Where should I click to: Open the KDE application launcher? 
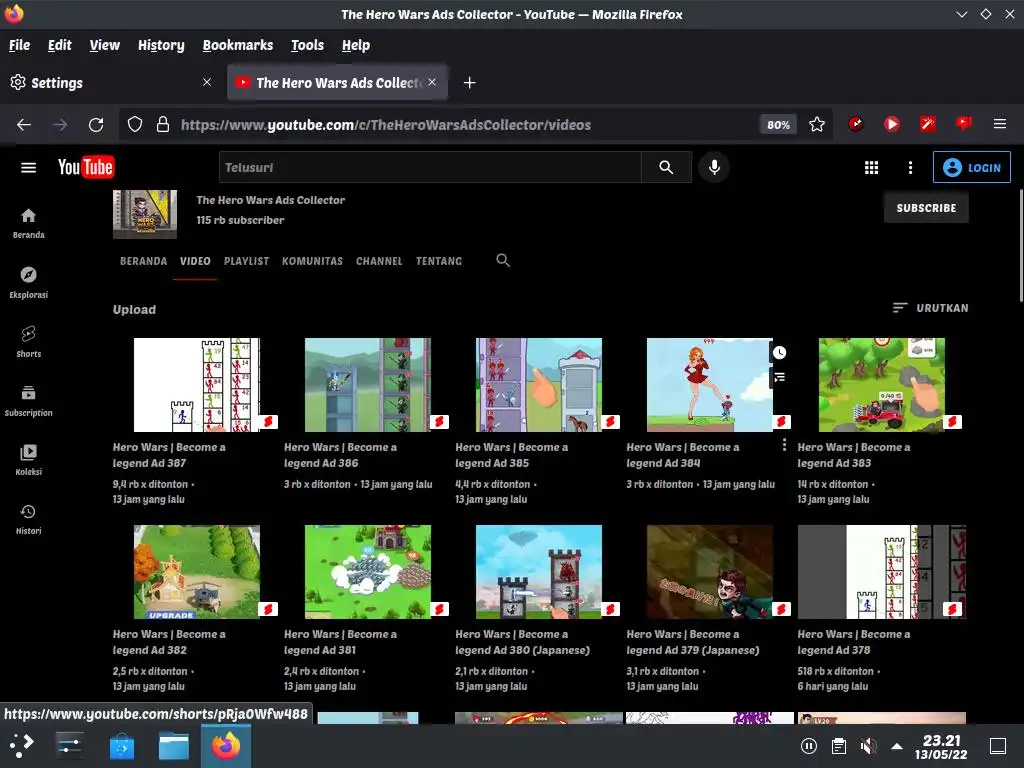(x=21, y=745)
